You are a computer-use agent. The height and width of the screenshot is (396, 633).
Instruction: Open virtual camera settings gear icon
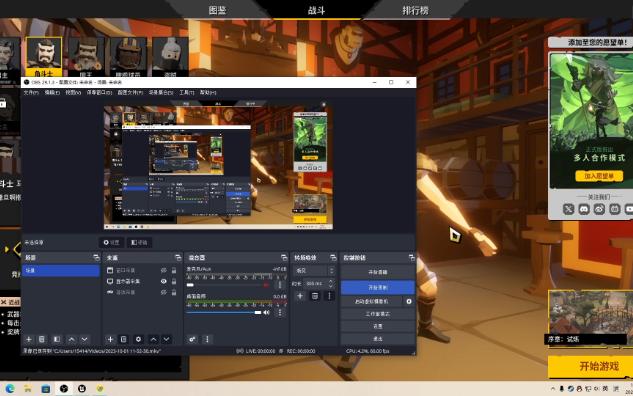point(409,302)
